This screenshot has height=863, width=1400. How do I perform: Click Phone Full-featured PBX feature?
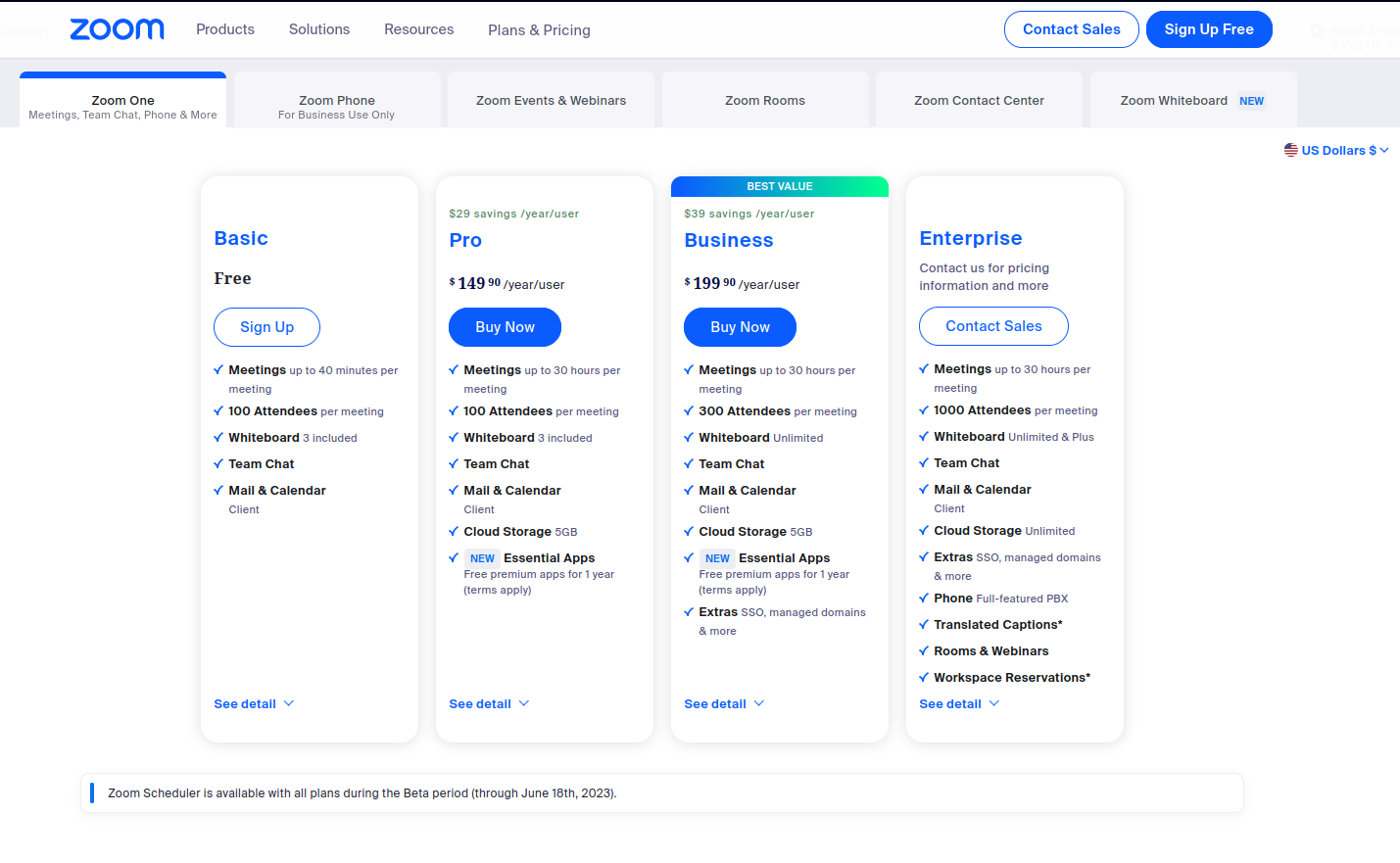click(x=1000, y=599)
